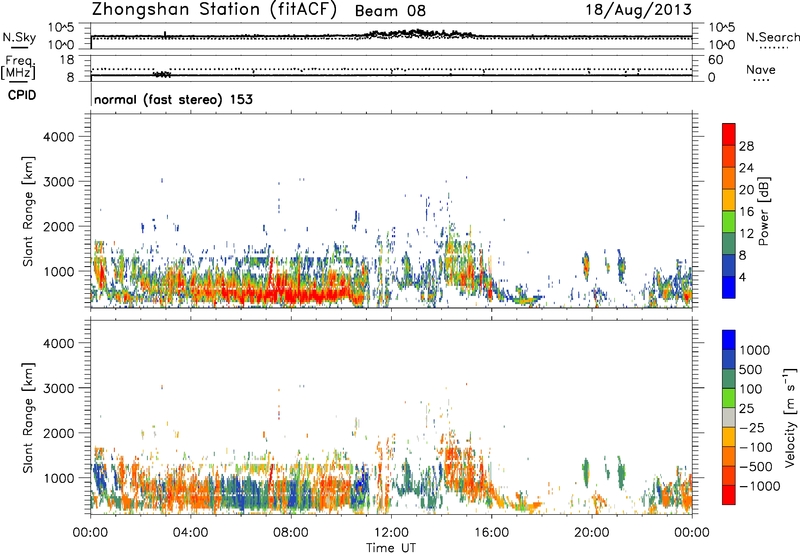
Task: Click 'Slant Range [km]' label of power panel
Action: coord(28,211)
